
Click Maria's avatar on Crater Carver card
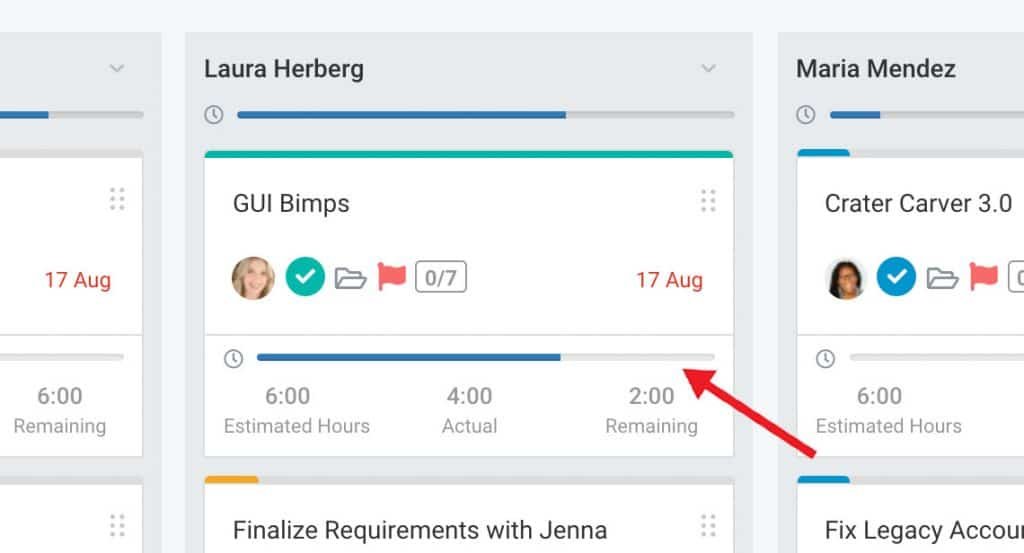coord(846,278)
